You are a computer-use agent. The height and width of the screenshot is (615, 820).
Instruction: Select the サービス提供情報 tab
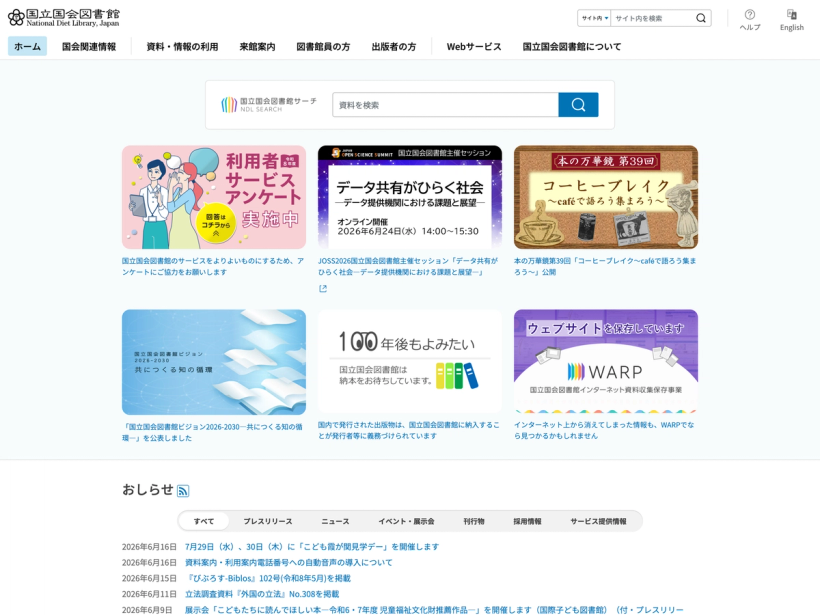[x=598, y=521]
